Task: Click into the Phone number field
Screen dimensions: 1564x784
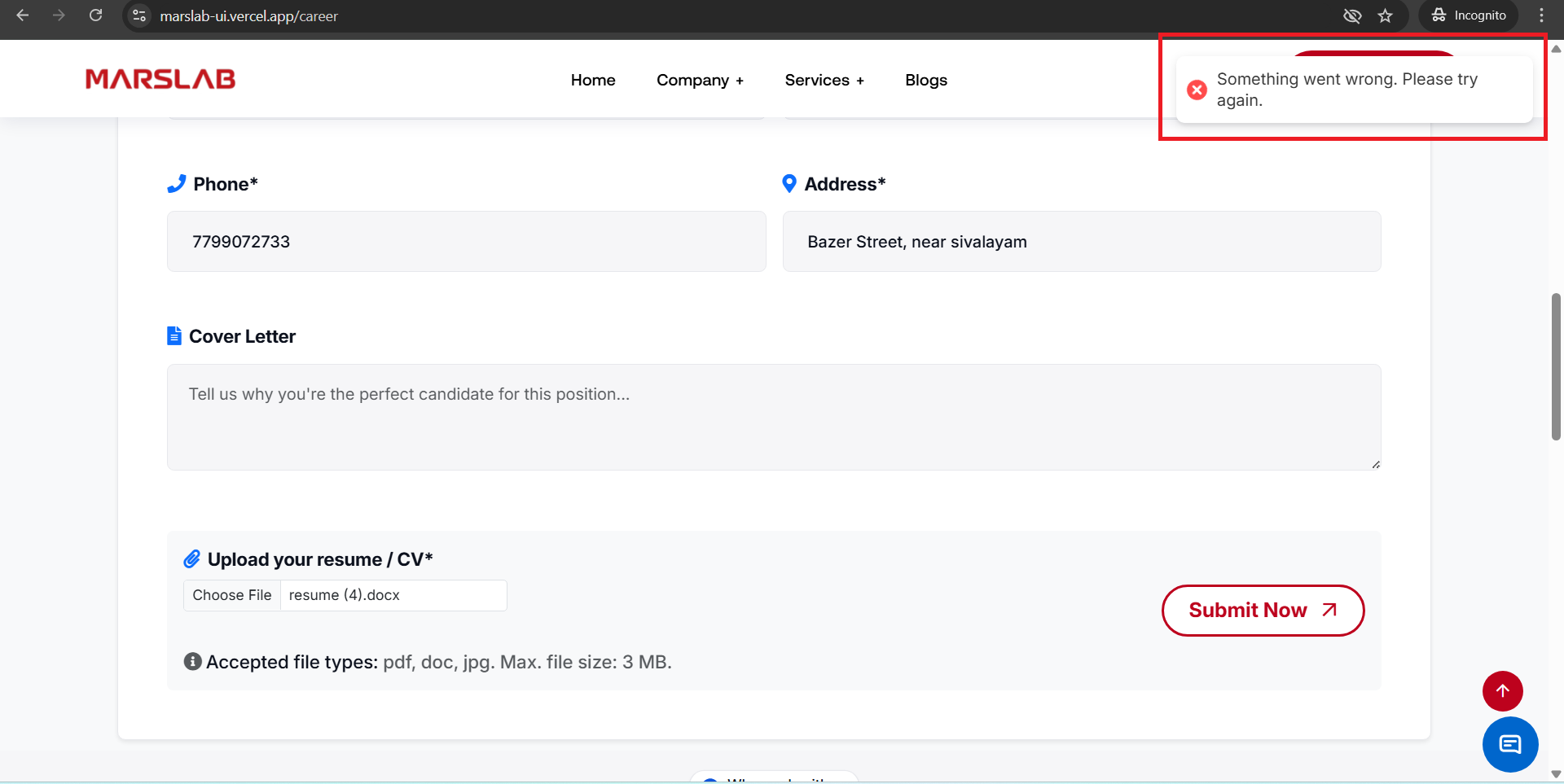Action: tap(466, 242)
